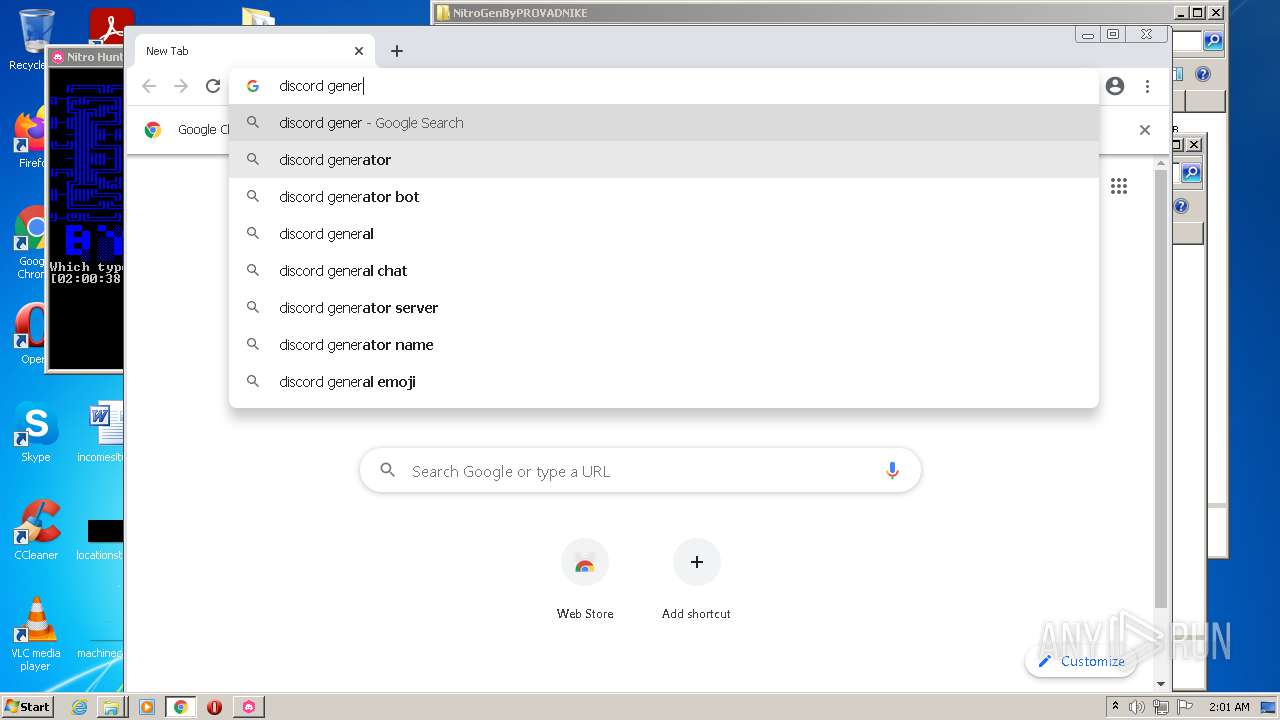Viewport: 1280px width, 720px height.
Task: Focus the Nitro Hunter console title bar
Action: pyautogui.click(x=85, y=57)
